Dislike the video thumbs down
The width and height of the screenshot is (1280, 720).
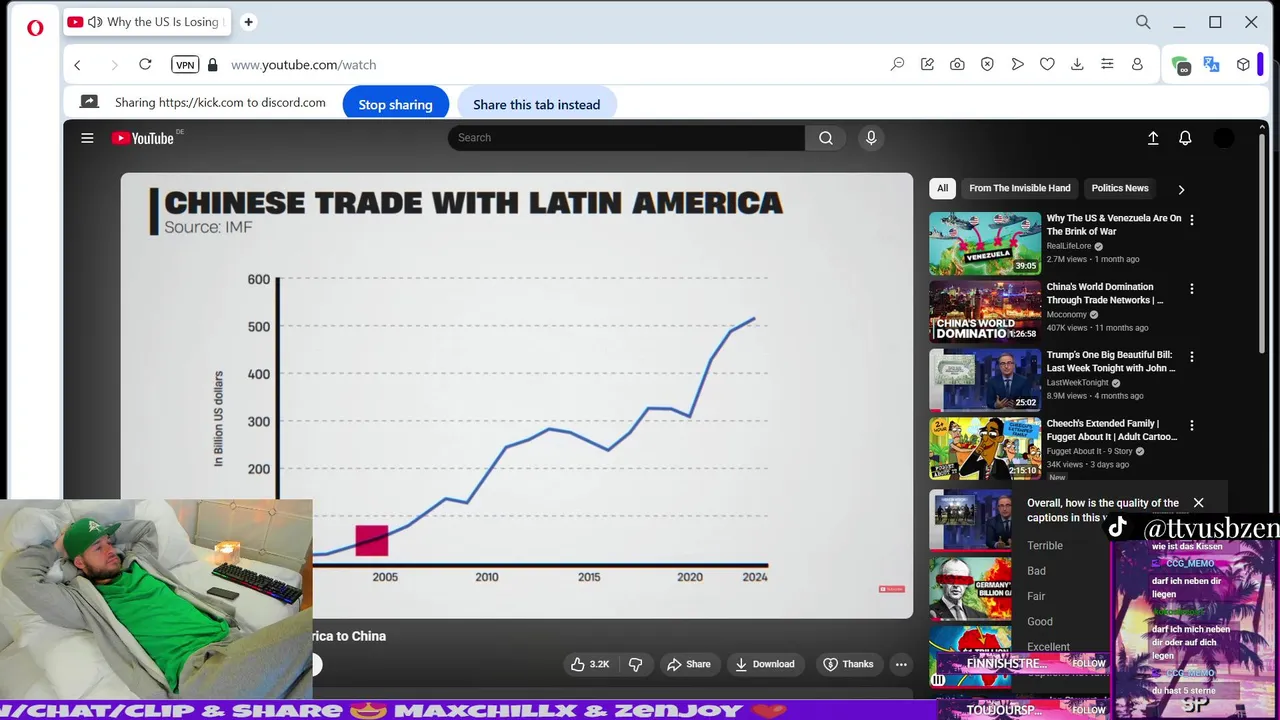[635, 664]
